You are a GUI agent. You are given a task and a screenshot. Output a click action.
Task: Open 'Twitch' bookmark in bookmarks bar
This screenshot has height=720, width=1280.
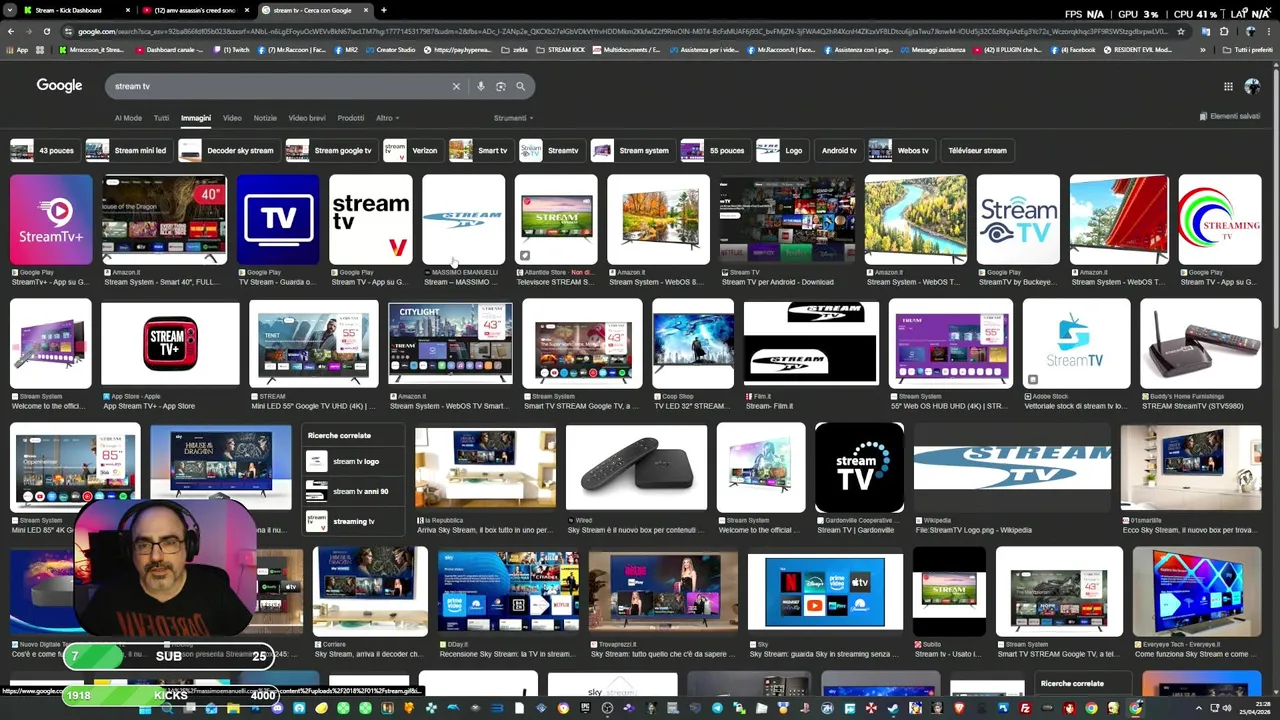(232, 49)
